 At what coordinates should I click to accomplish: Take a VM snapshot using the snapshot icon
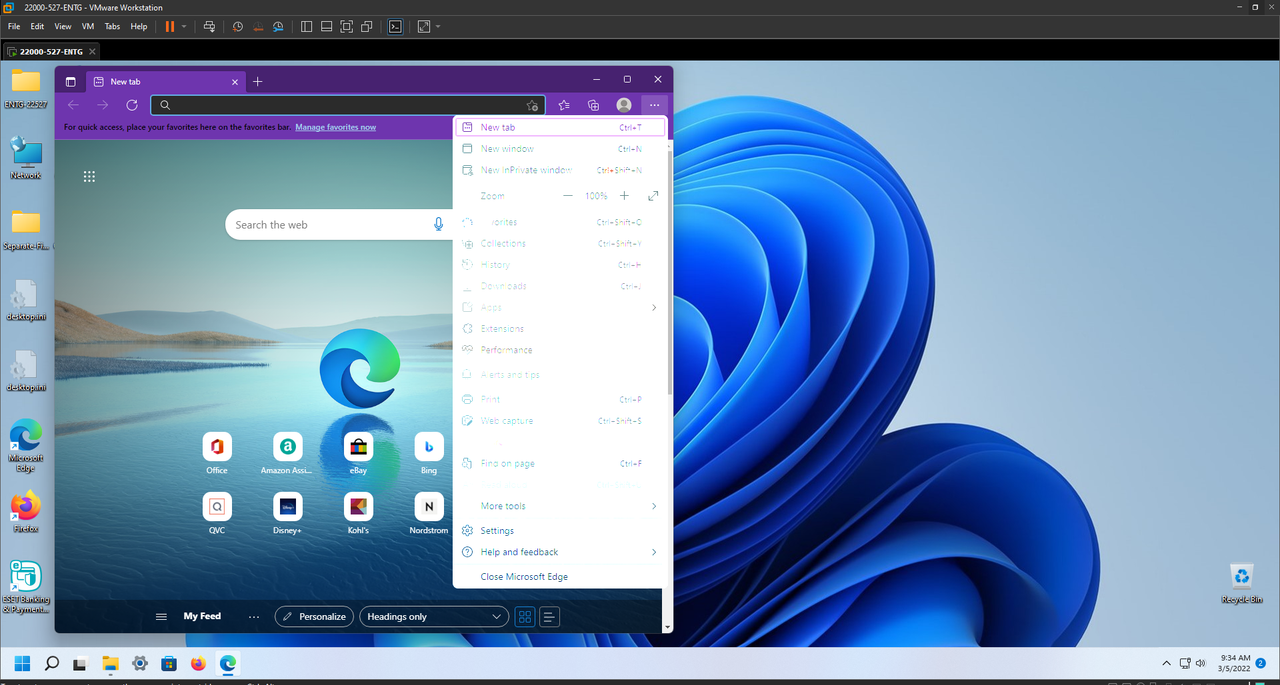point(238,26)
